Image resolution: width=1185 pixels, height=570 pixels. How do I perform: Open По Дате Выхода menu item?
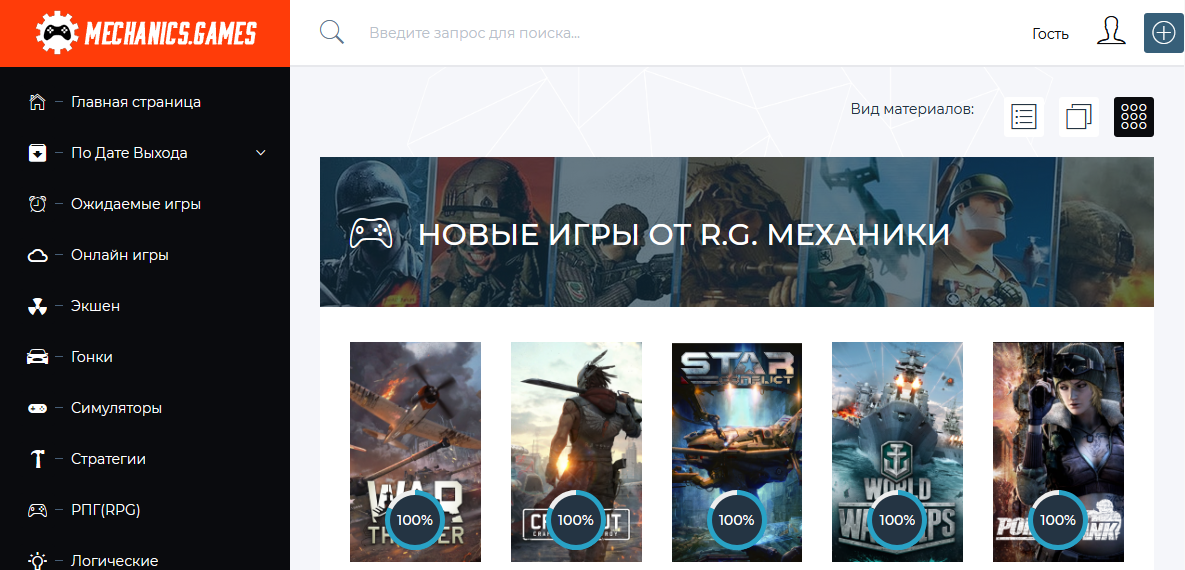click(129, 153)
